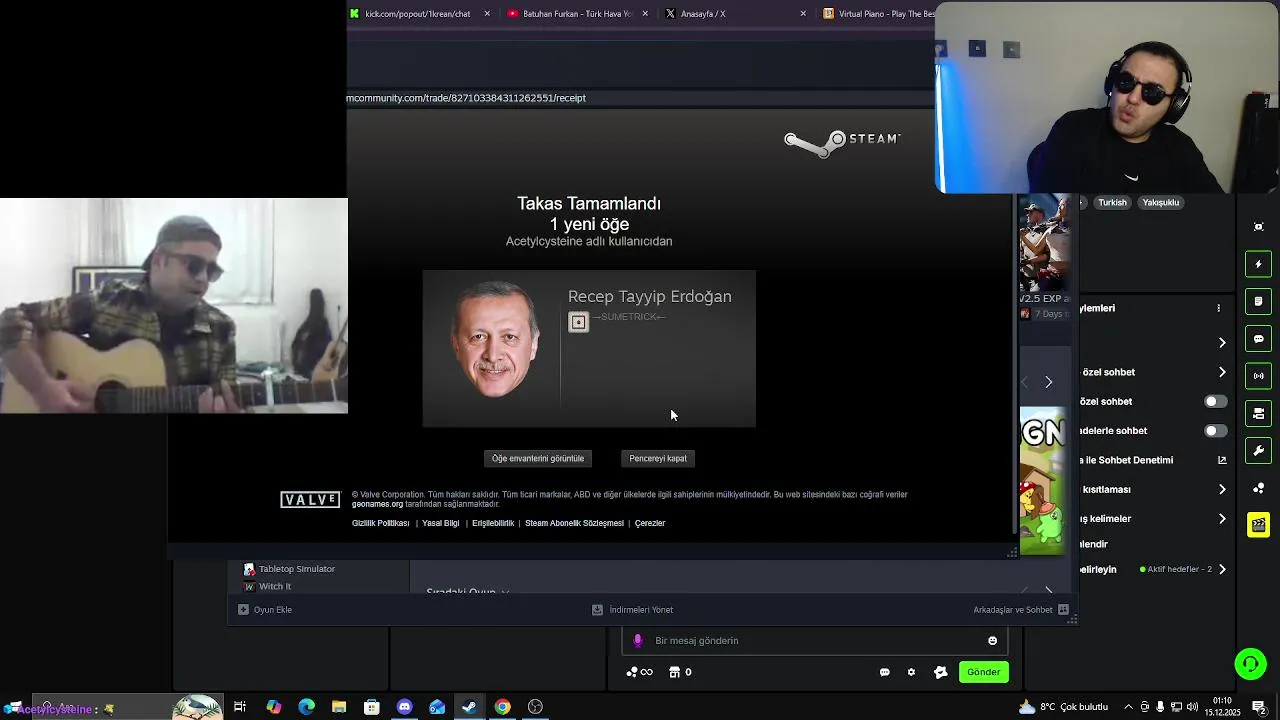Open Google Chrome from the taskbar
Viewport: 1280px width, 720px height.
[502, 707]
